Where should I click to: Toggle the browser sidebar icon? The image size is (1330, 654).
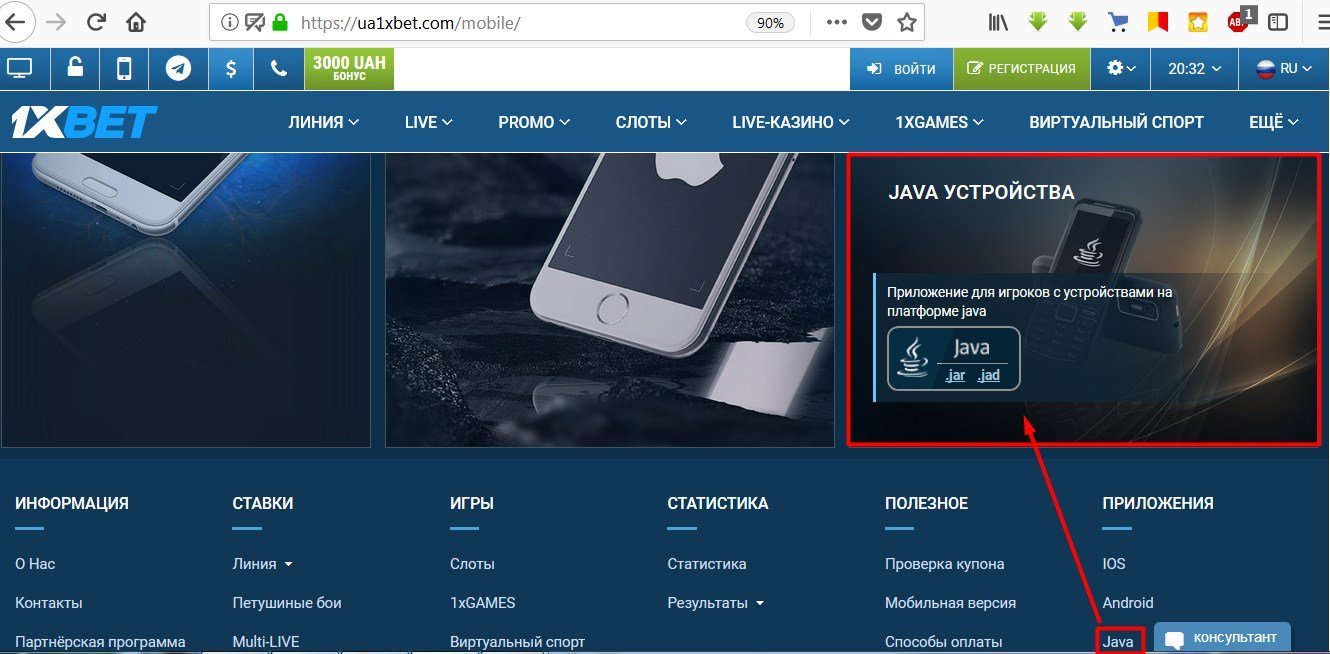tap(1277, 22)
